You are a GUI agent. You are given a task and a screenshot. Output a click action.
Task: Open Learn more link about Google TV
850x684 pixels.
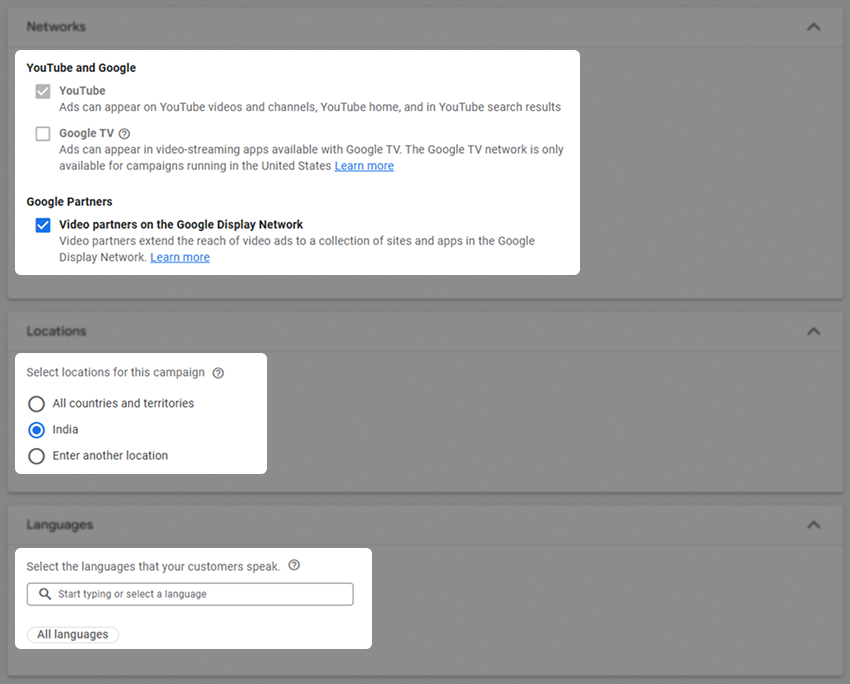(364, 166)
